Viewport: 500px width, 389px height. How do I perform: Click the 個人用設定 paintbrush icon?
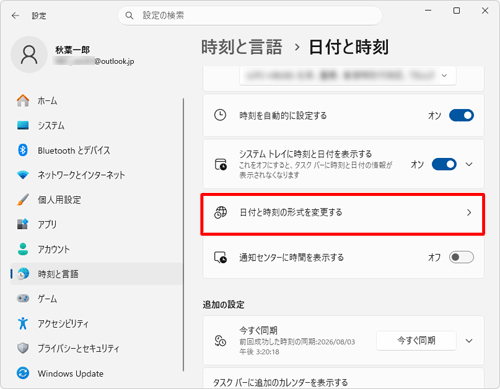23,199
